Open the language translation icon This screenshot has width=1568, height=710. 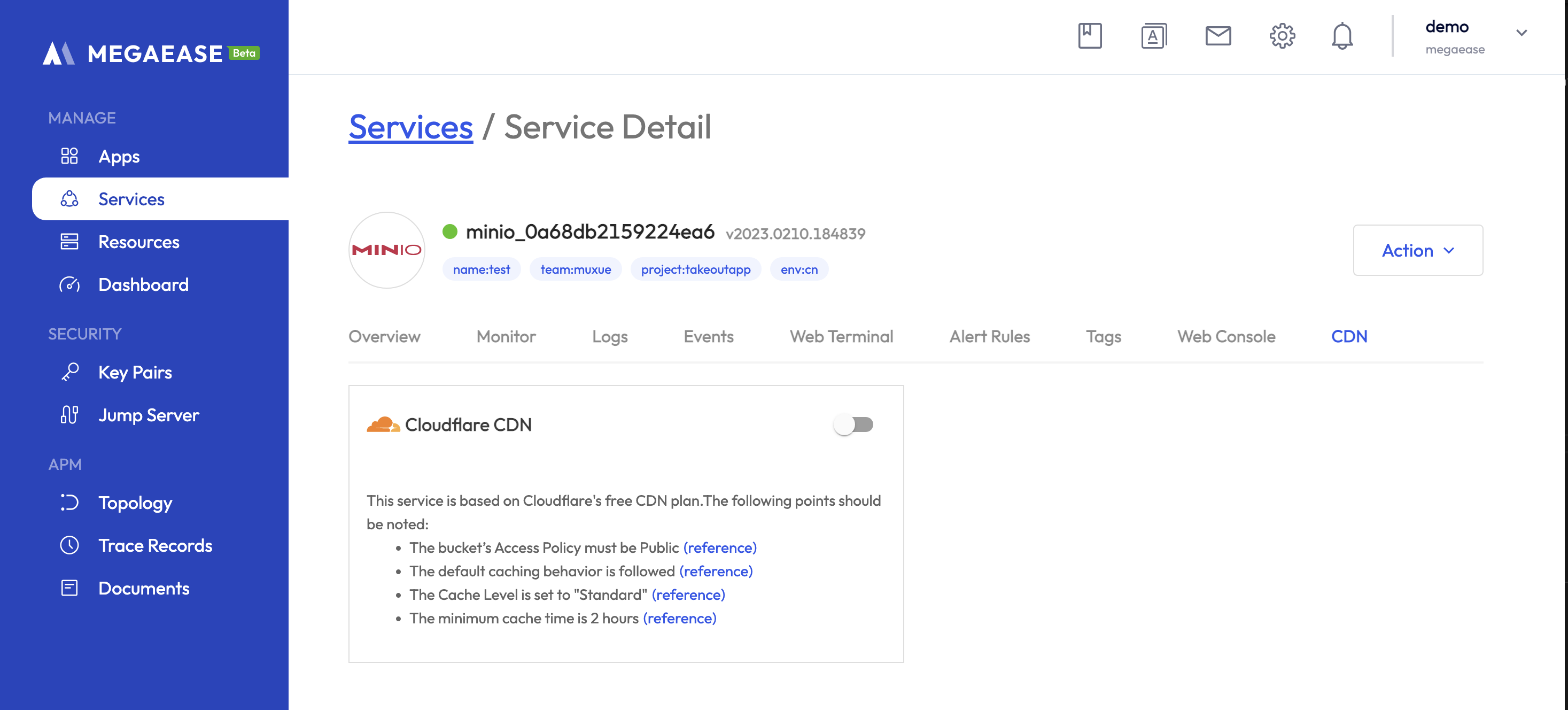click(x=1153, y=35)
